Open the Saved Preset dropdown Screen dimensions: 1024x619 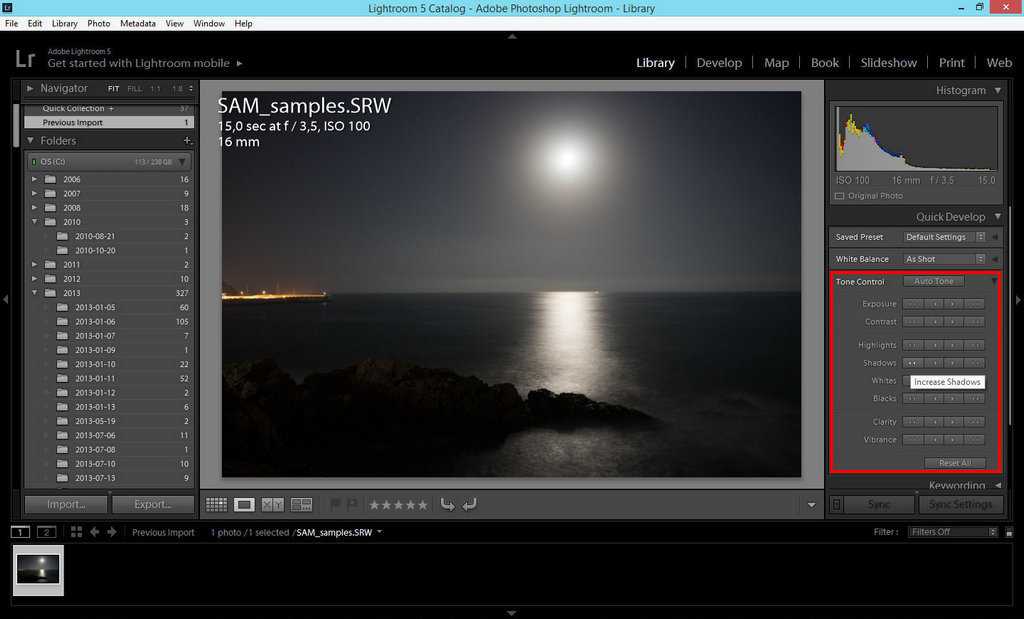click(943, 237)
